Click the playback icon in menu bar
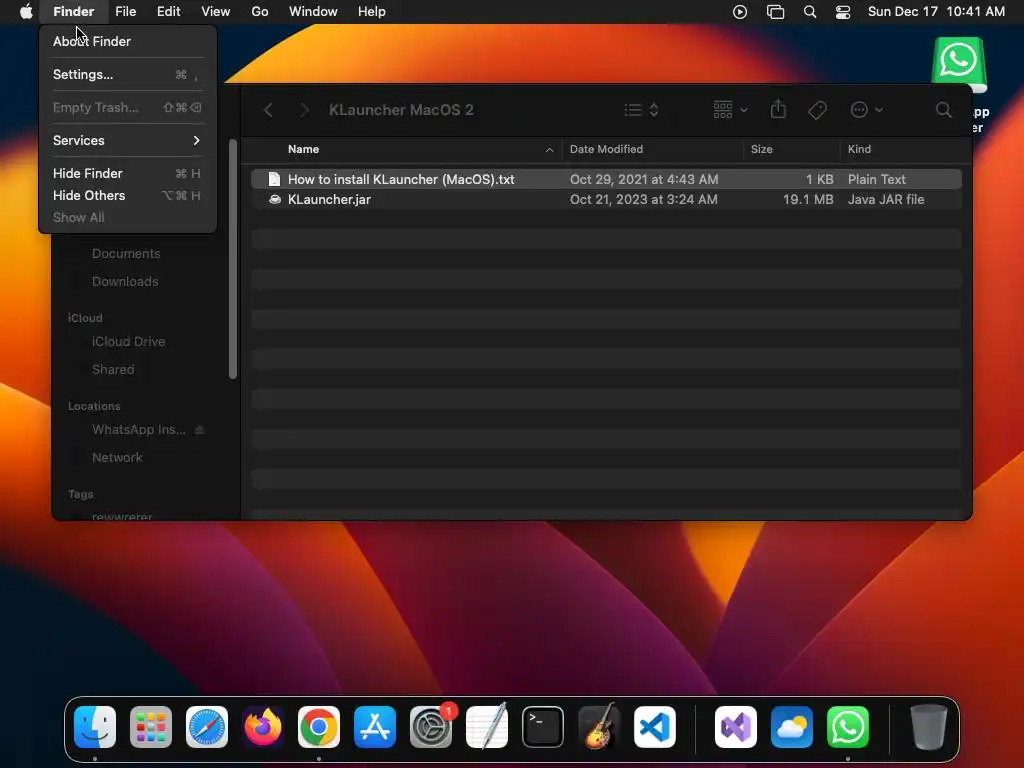The height and width of the screenshot is (768, 1024). [x=740, y=12]
